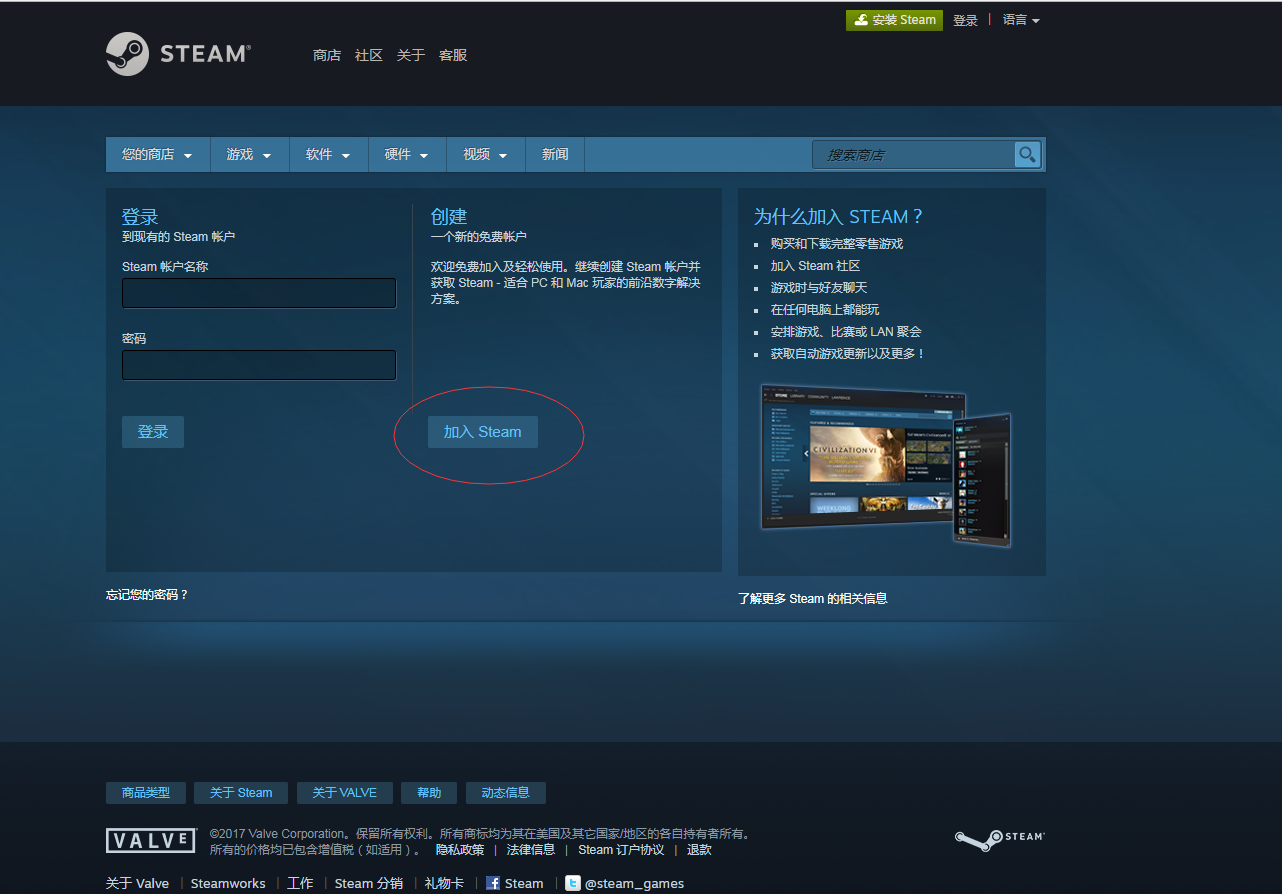Click the 加入 Steam button
The height and width of the screenshot is (894, 1282).
(x=483, y=432)
